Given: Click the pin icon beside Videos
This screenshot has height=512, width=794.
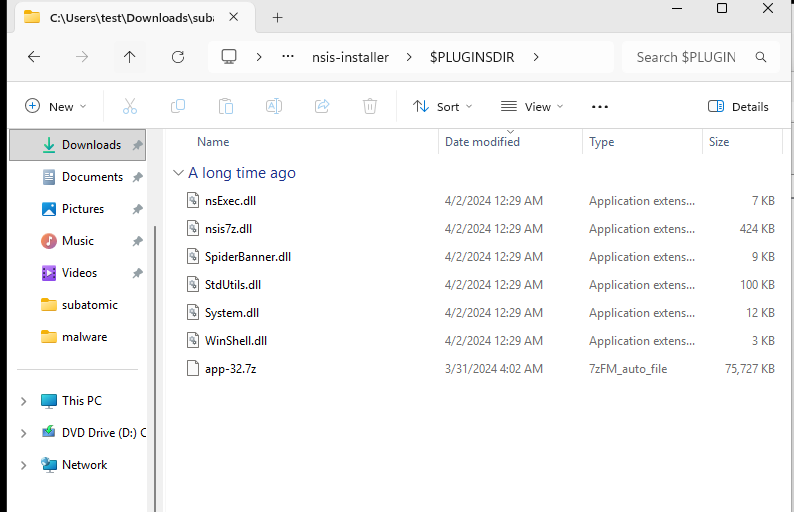Looking at the screenshot, I should (137, 273).
